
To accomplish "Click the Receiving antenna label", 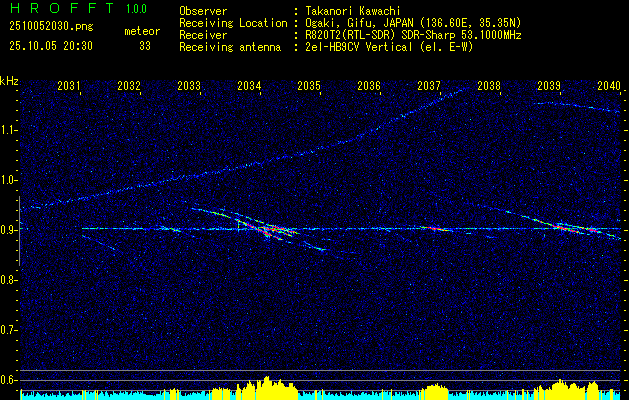I will click(x=230, y=47).
